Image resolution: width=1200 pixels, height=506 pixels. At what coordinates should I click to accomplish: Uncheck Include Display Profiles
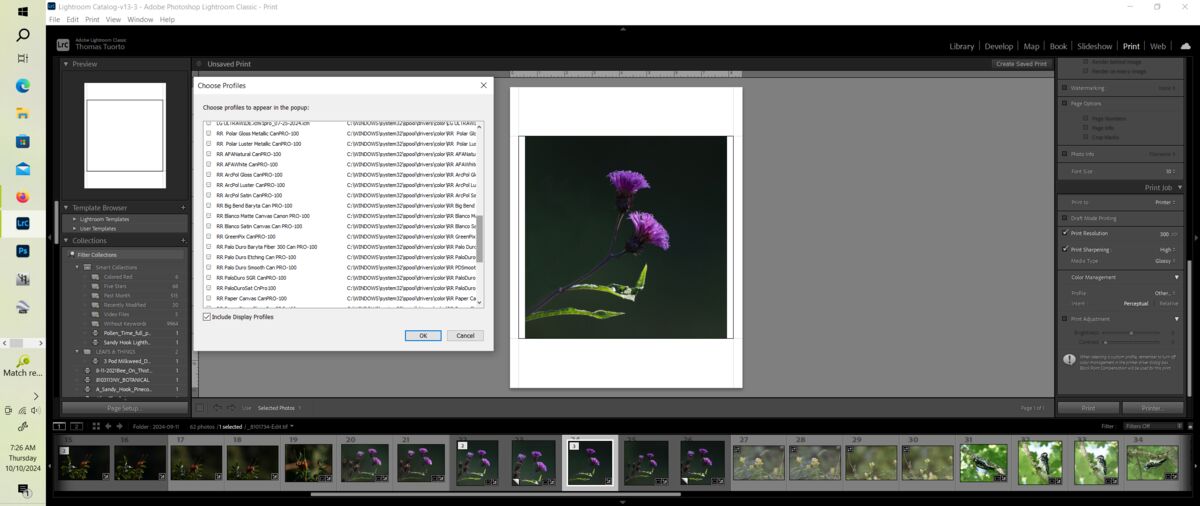pos(207,317)
